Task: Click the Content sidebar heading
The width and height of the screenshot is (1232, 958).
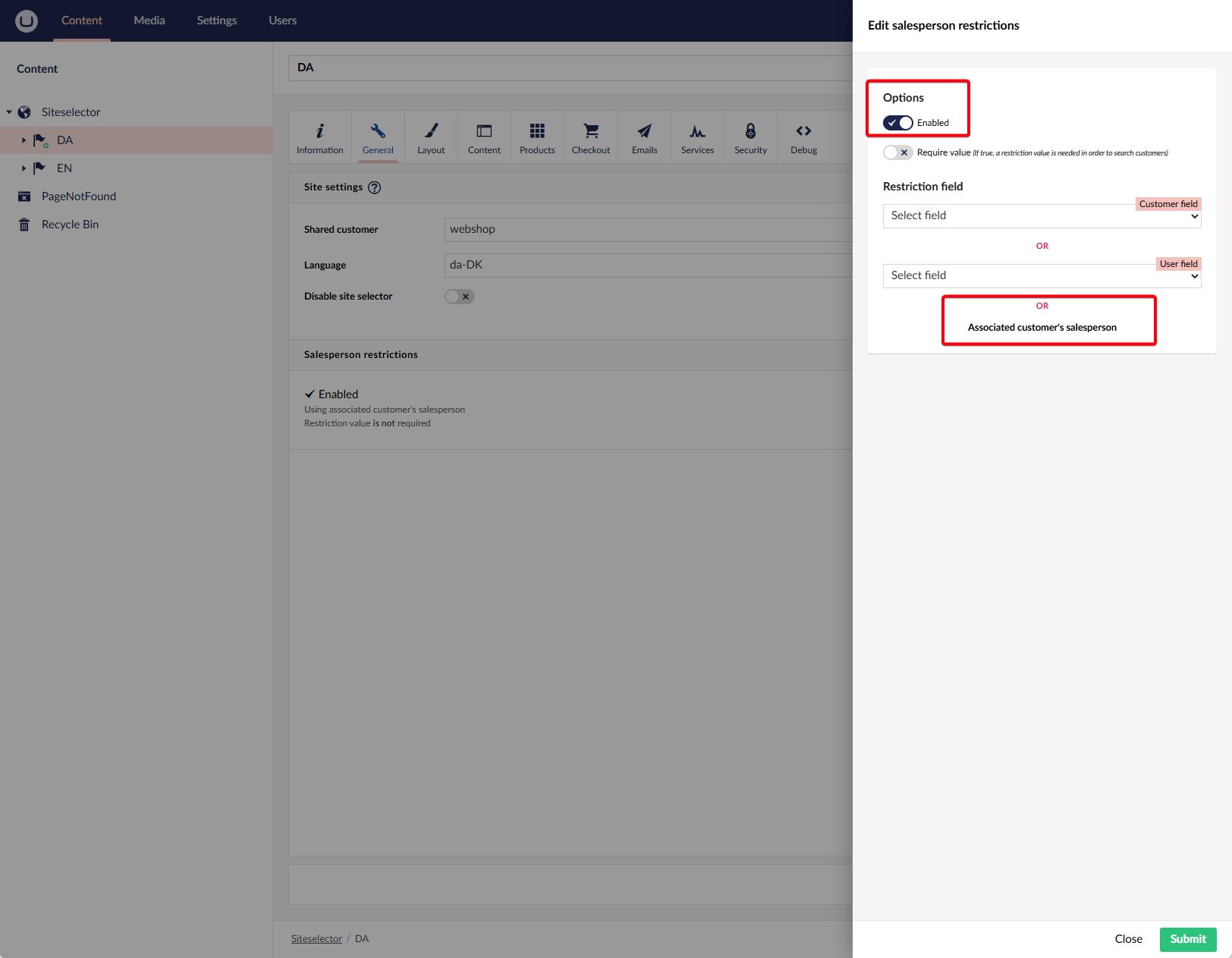Action: click(x=37, y=69)
